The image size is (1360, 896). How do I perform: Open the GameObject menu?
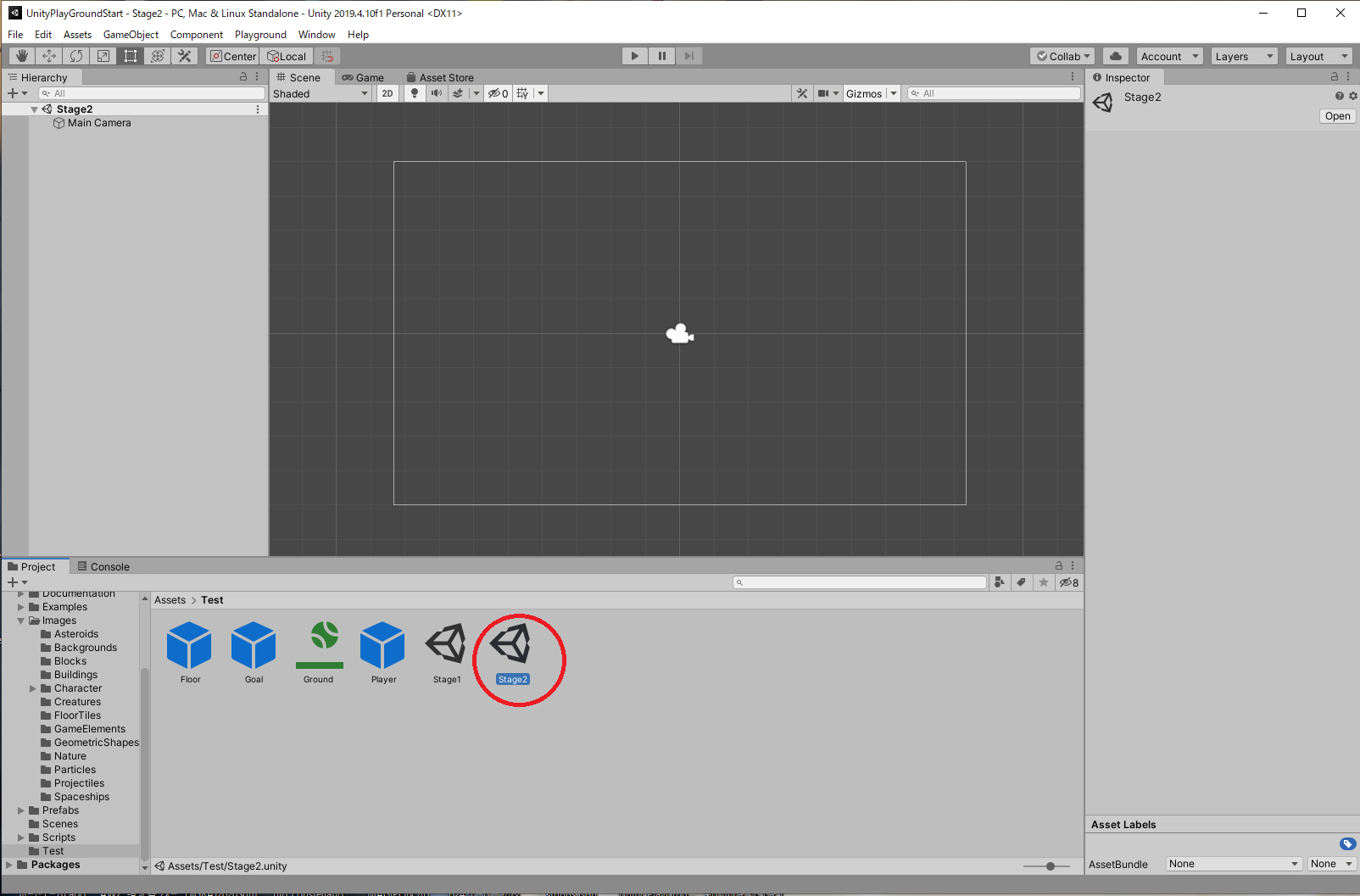(x=131, y=35)
